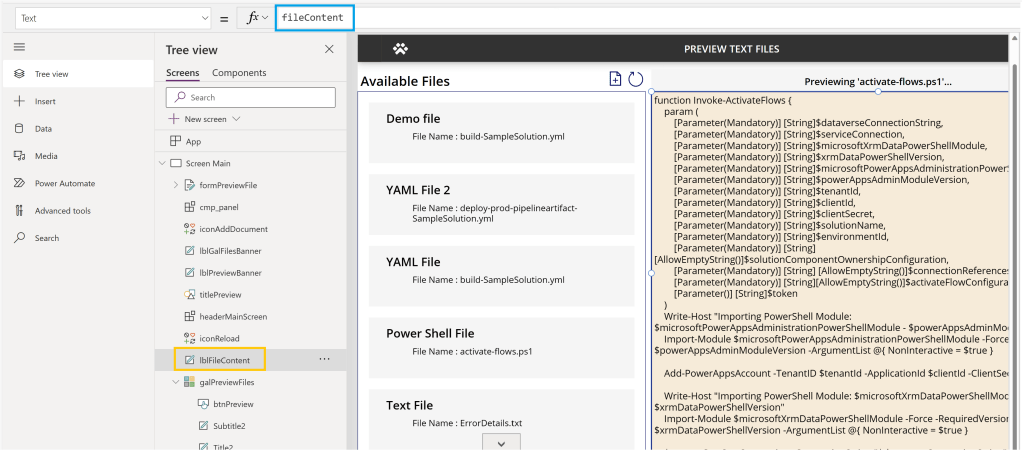Expand the formPreviewFile tree node
This screenshot has height=450, width=1022.
(176, 184)
